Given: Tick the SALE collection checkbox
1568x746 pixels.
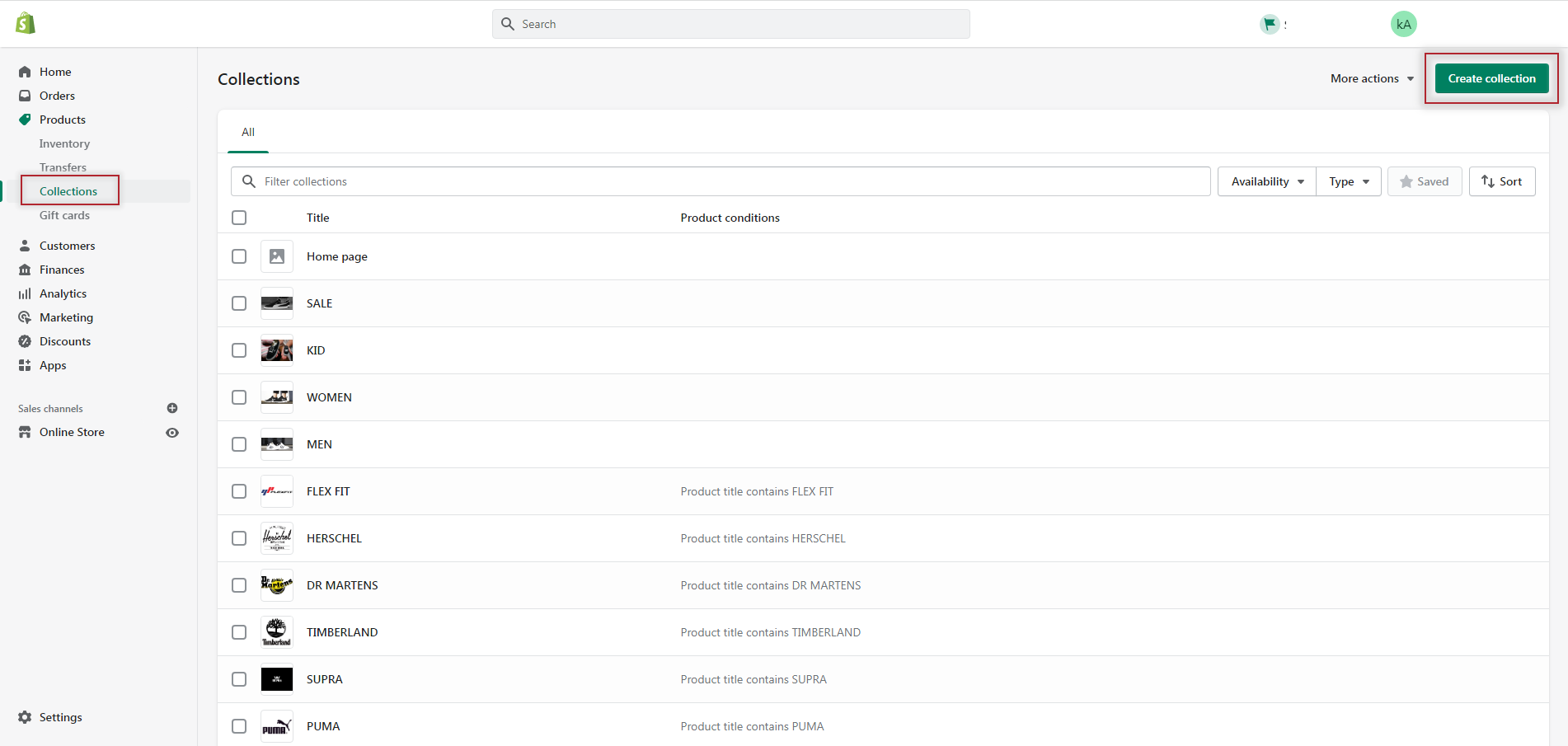Looking at the screenshot, I should click(239, 303).
